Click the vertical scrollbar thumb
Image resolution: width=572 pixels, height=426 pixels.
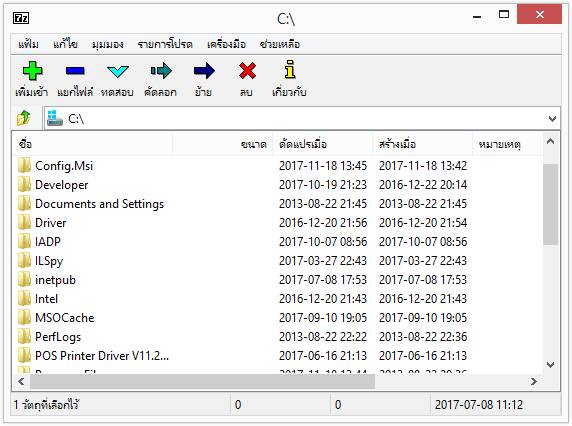click(550, 204)
